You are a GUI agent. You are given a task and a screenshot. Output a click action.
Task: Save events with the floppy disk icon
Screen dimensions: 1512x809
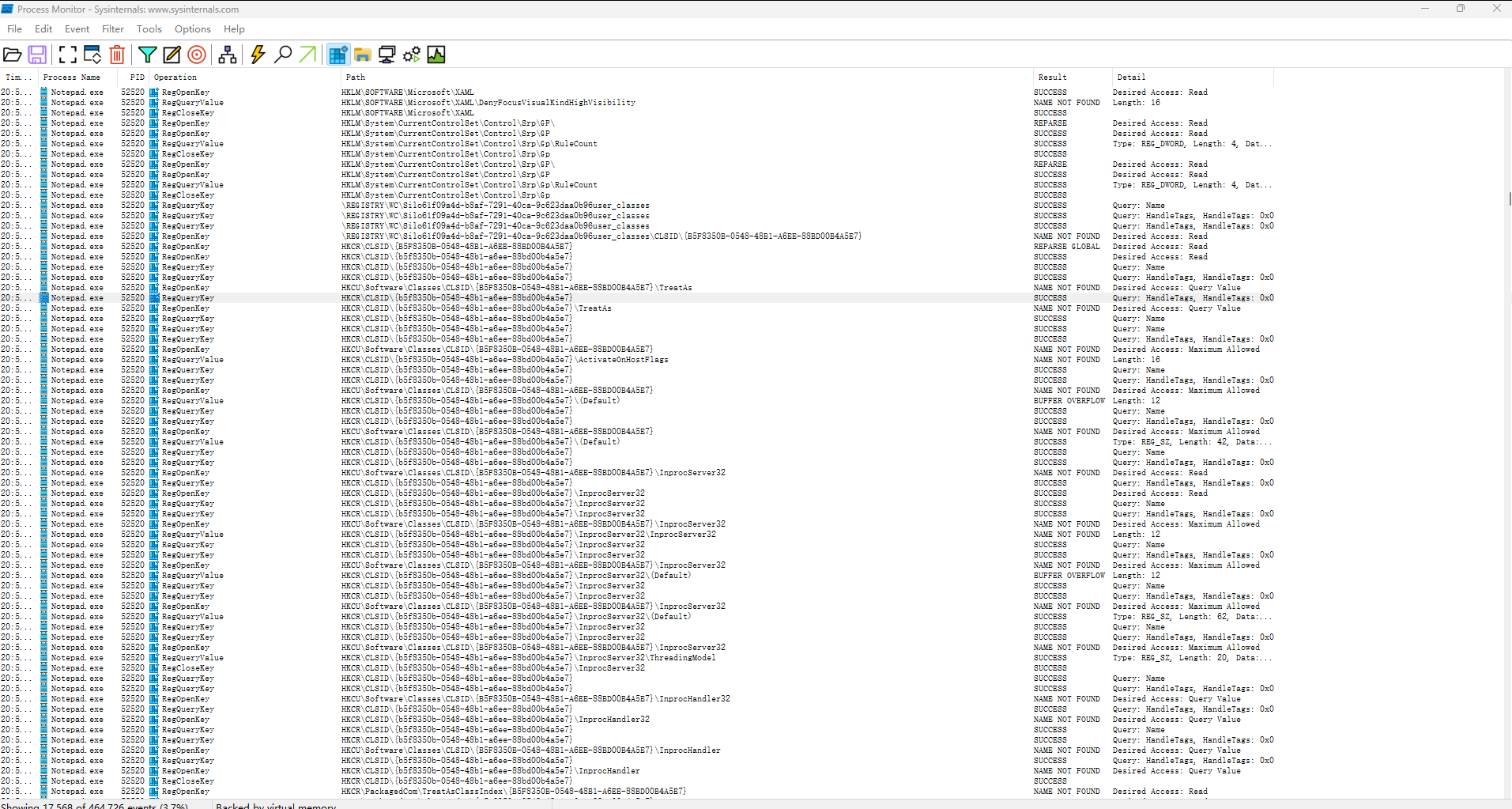pos(37,55)
